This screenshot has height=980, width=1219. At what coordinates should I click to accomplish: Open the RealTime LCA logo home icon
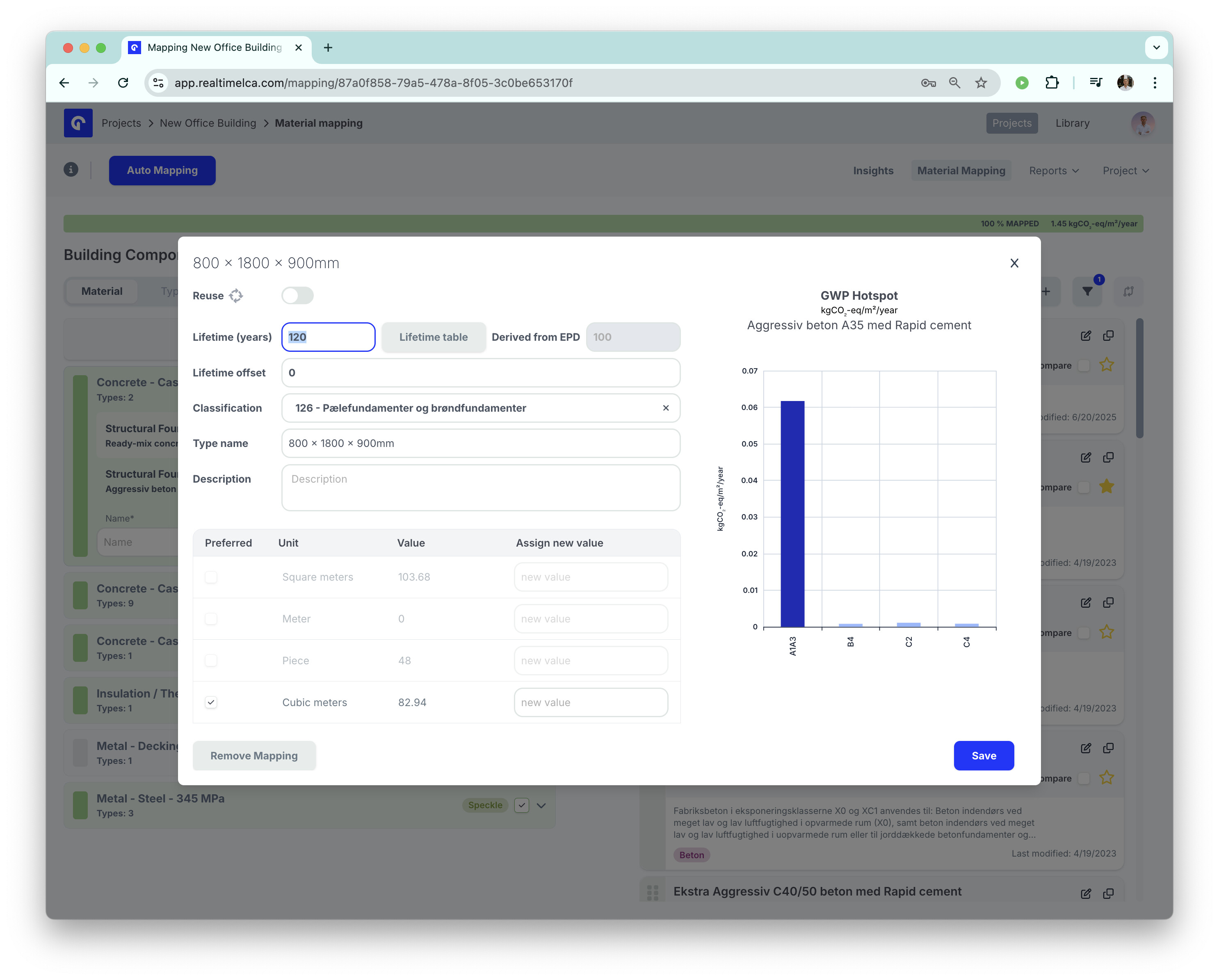pos(78,123)
